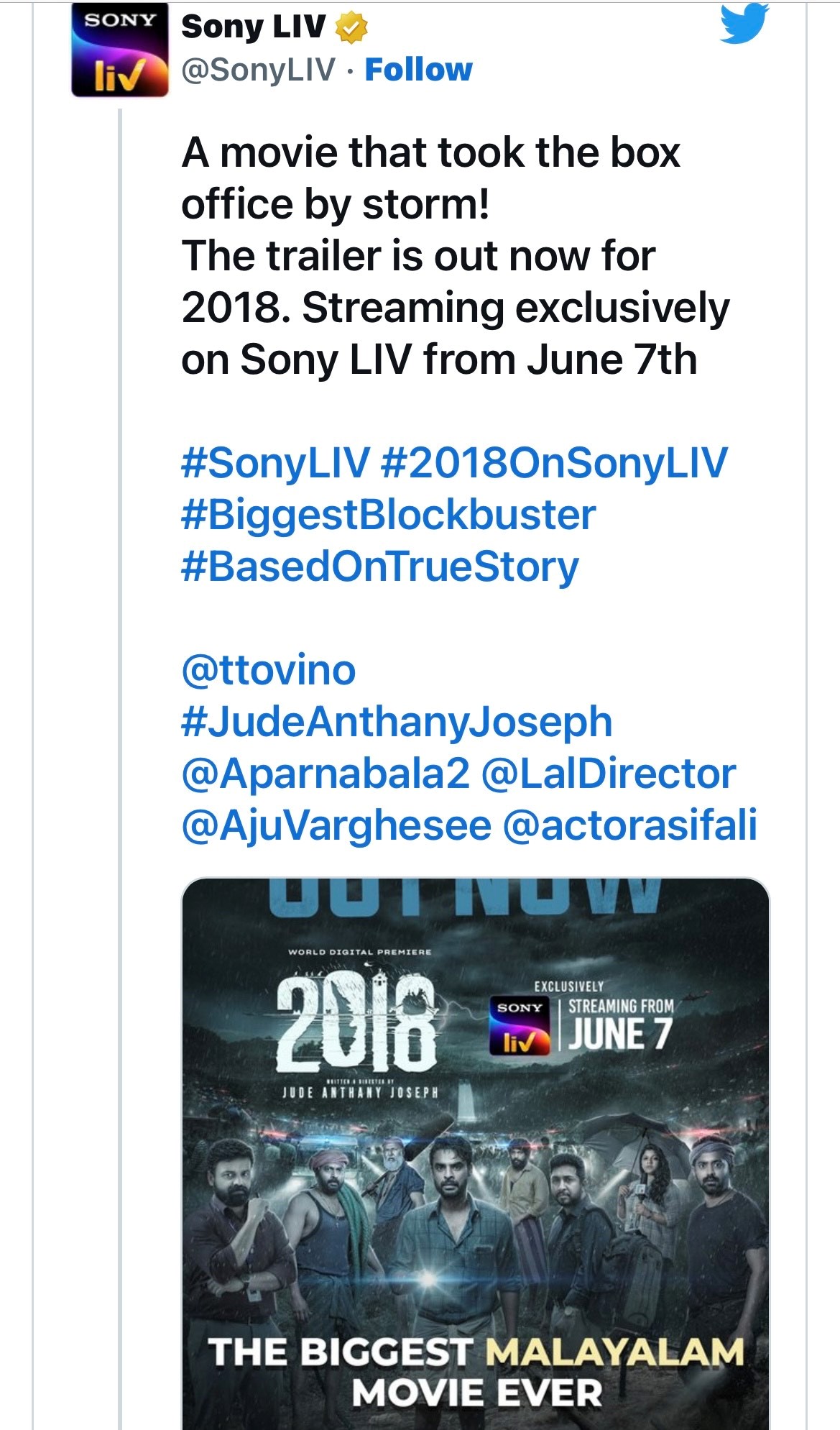The height and width of the screenshot is (1430, 840).
Task: Open the Sony LIV display name
Action: pos(253,27)
